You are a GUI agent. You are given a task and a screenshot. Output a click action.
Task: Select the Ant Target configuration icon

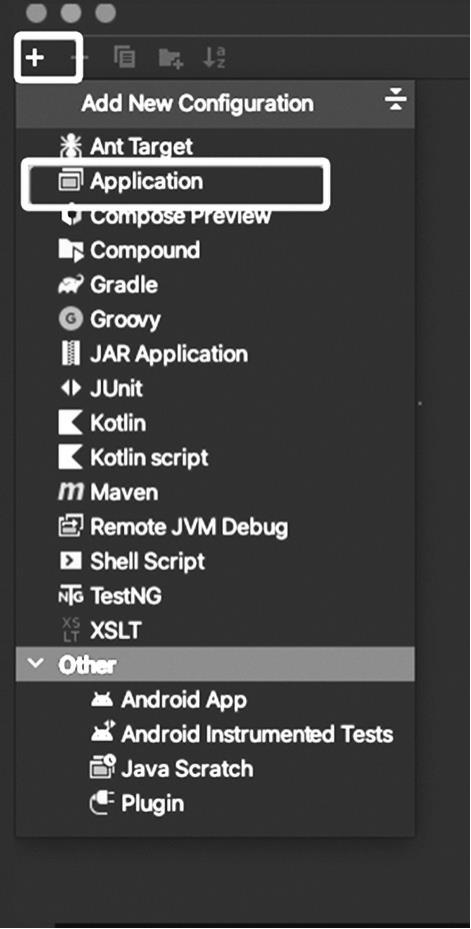coord(71,146)
